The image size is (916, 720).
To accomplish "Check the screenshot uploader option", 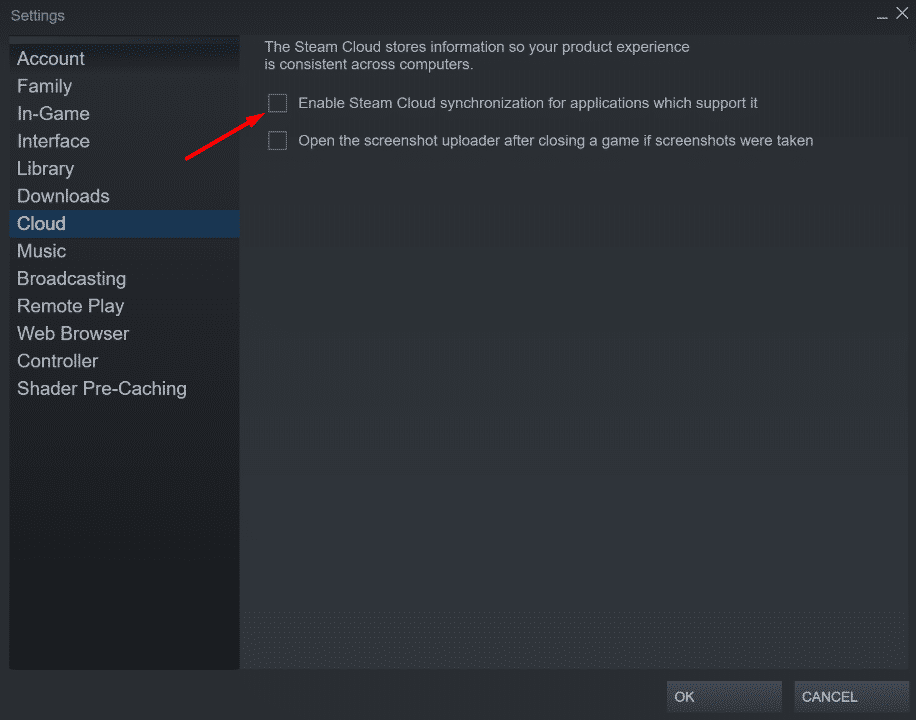I will [x=277, y=140].
